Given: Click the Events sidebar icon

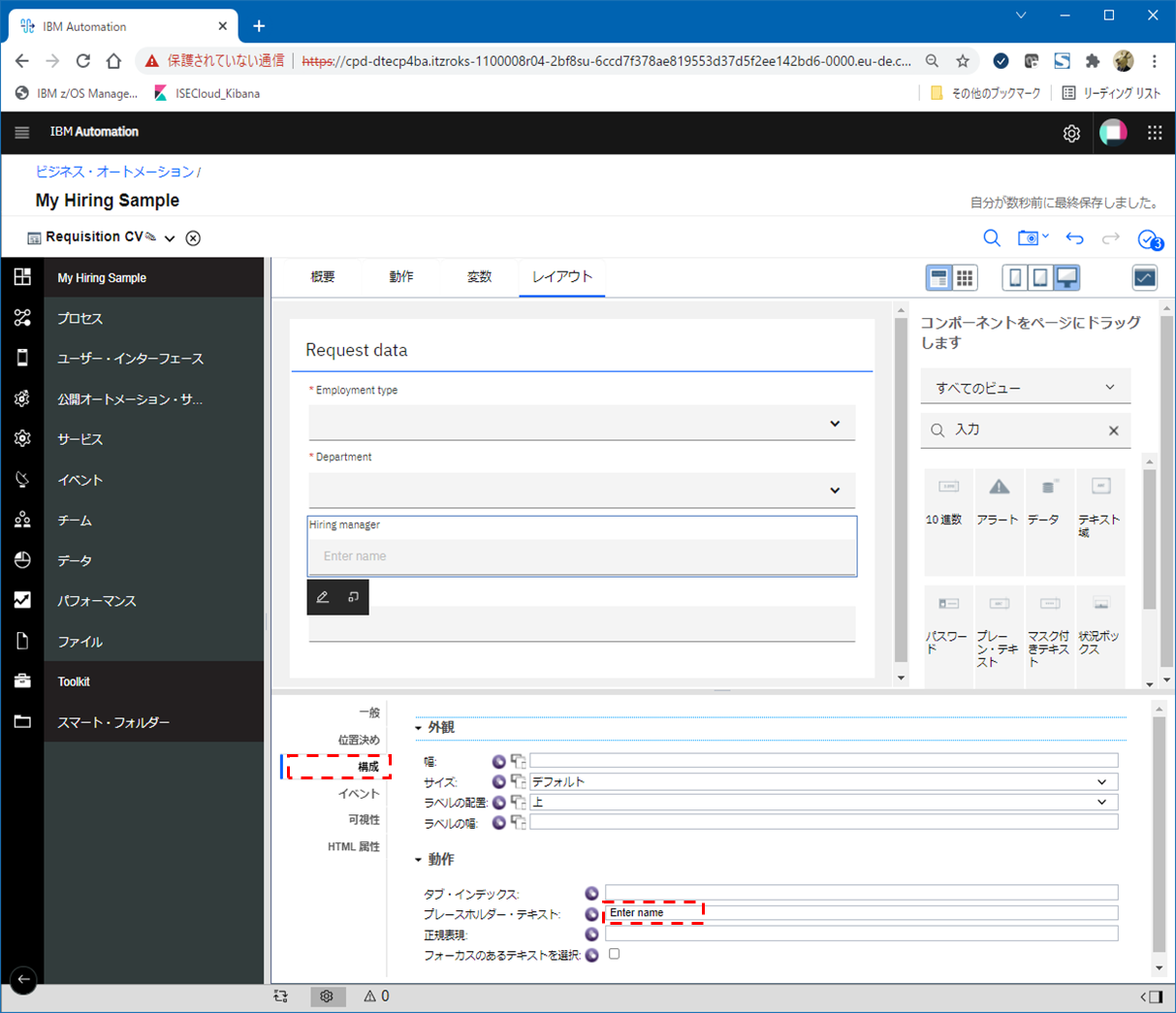Looking at the screenshot, I should click(22, 479).
